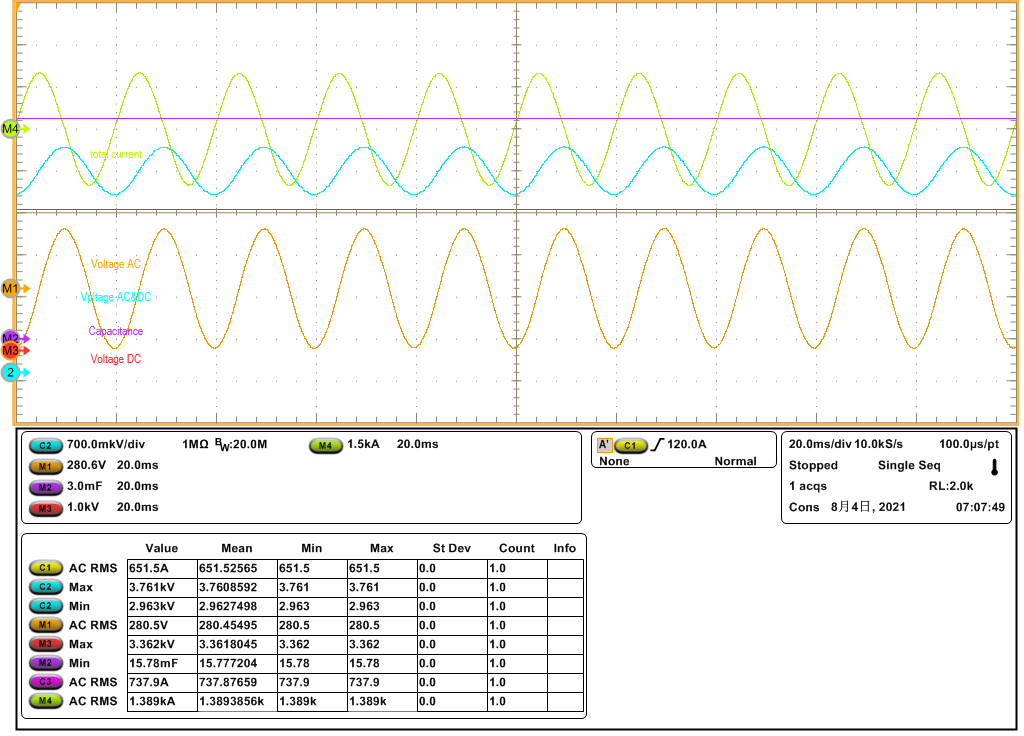The image size is (1024, 736).
Task: Click the M4 waveform ground marker
Action: point(12,129)
